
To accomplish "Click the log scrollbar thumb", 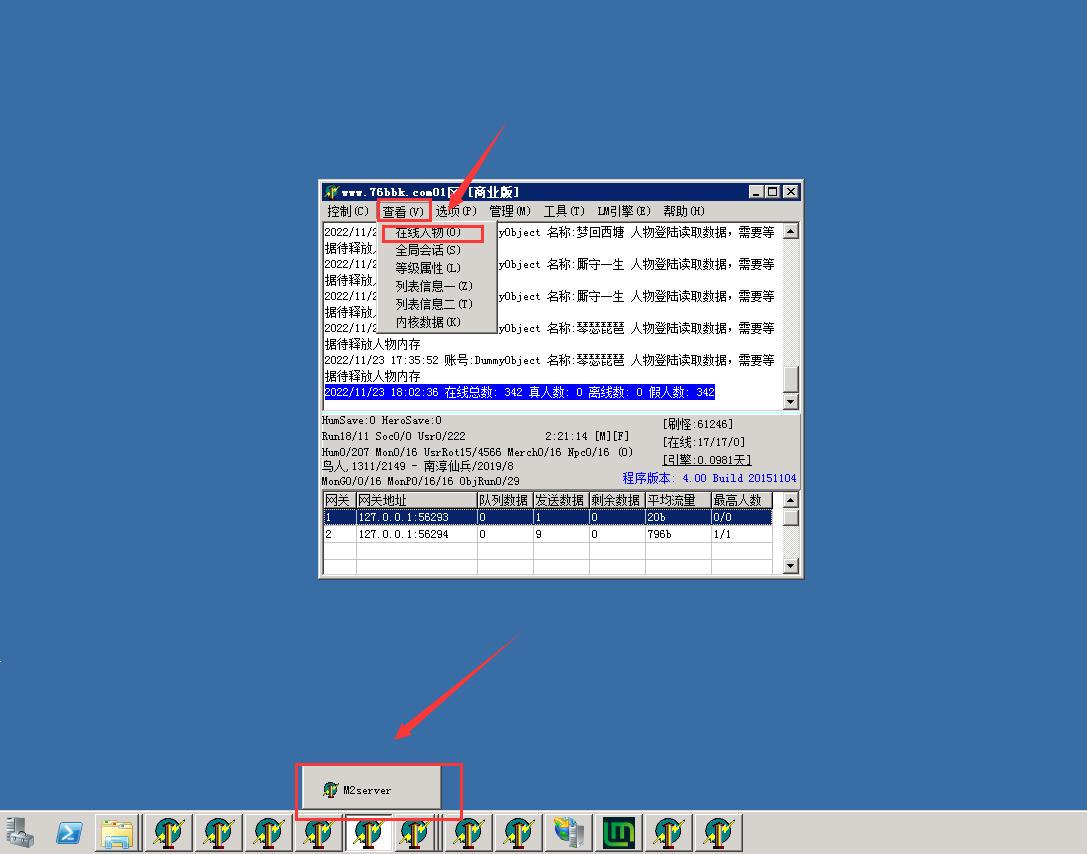I will [790, 379].
